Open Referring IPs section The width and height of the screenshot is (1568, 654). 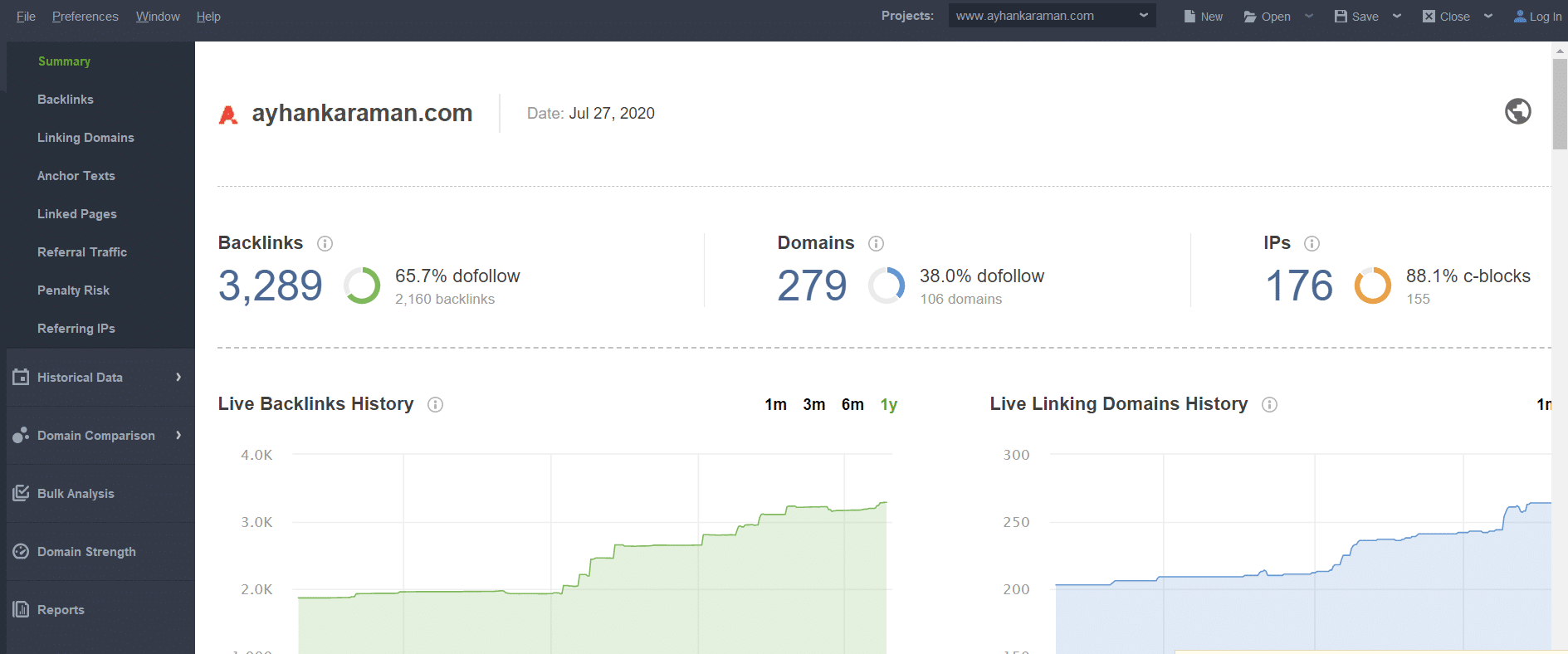click(76, 329)
